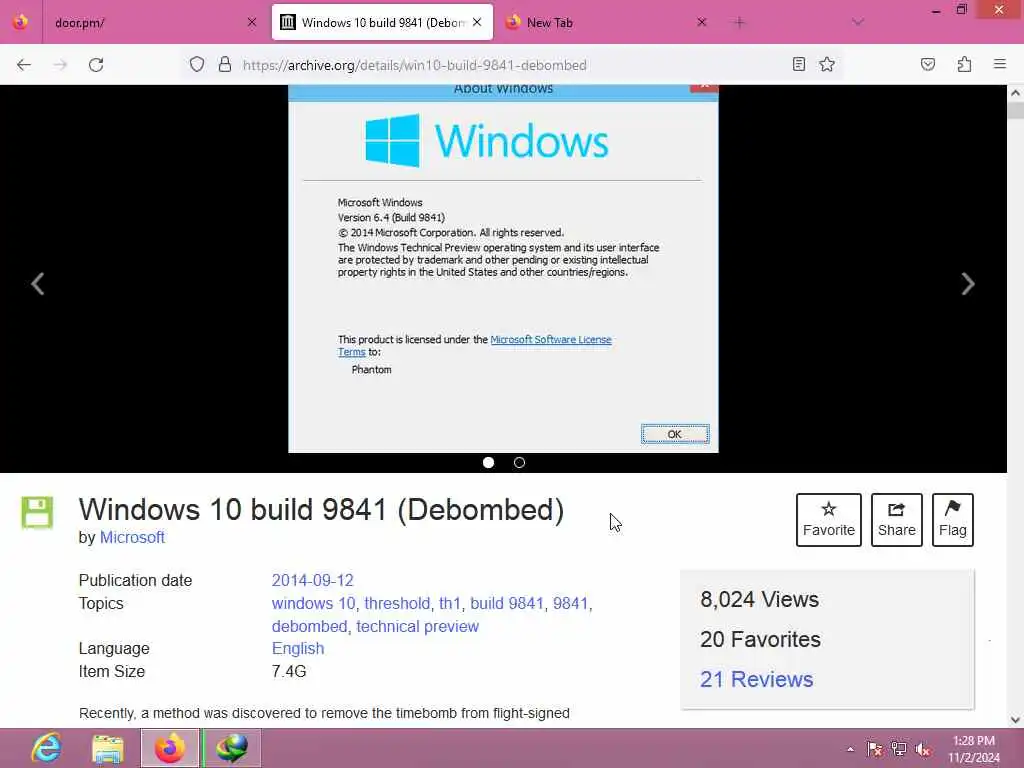This screenshot has height=768, width=1024.
Task: Open the technical preview topic link
Action: pyautogui.click(x=417, y=626)
